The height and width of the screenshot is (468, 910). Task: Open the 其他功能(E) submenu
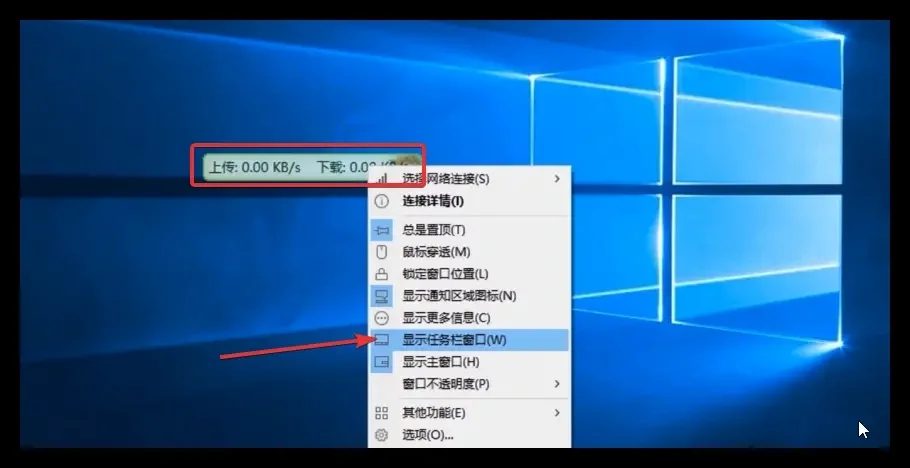click(x=469, y=413)
